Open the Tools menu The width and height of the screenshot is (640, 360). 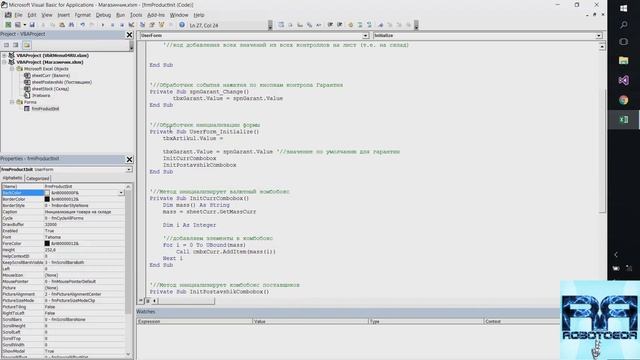[x=136, y=15]
